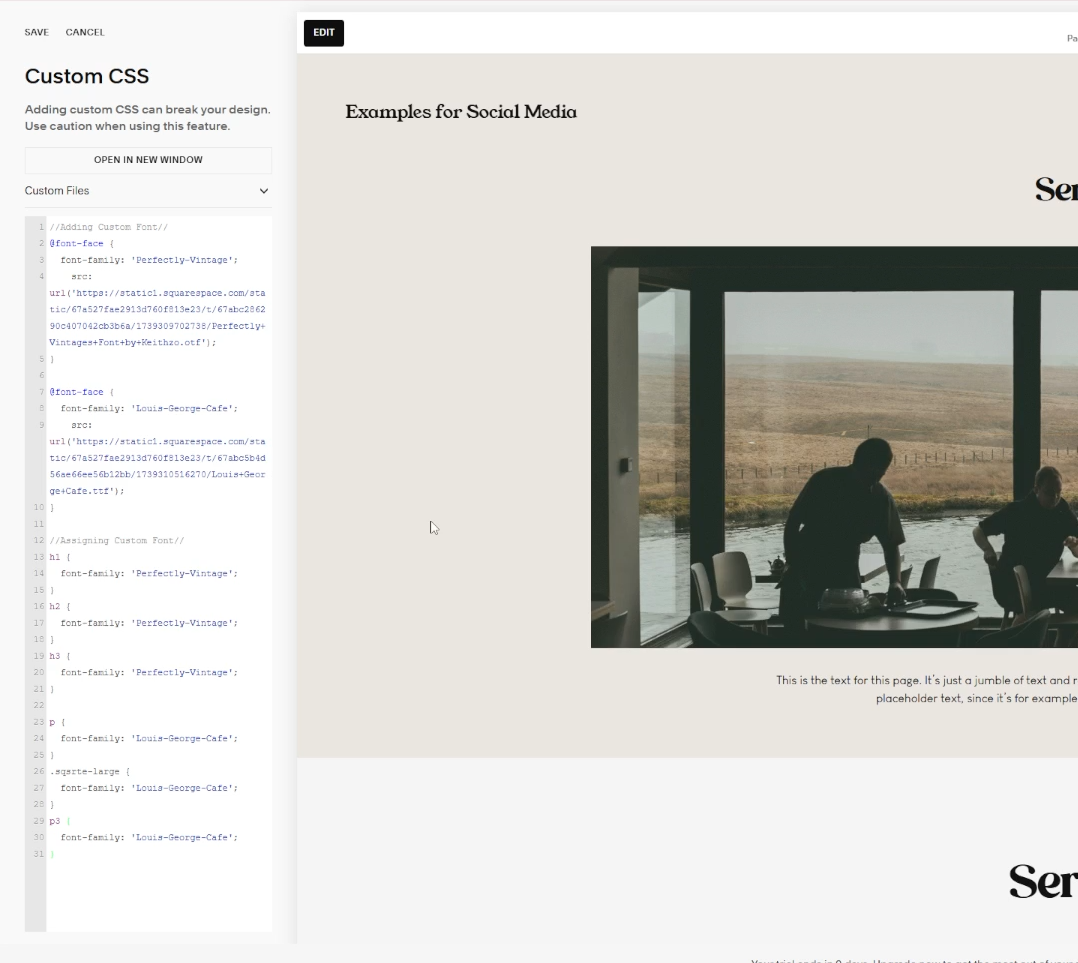Click the Perfectly-Vintage font-family on line 3
This screenshot has height=963, width=1078.
[x=149, y=260]
